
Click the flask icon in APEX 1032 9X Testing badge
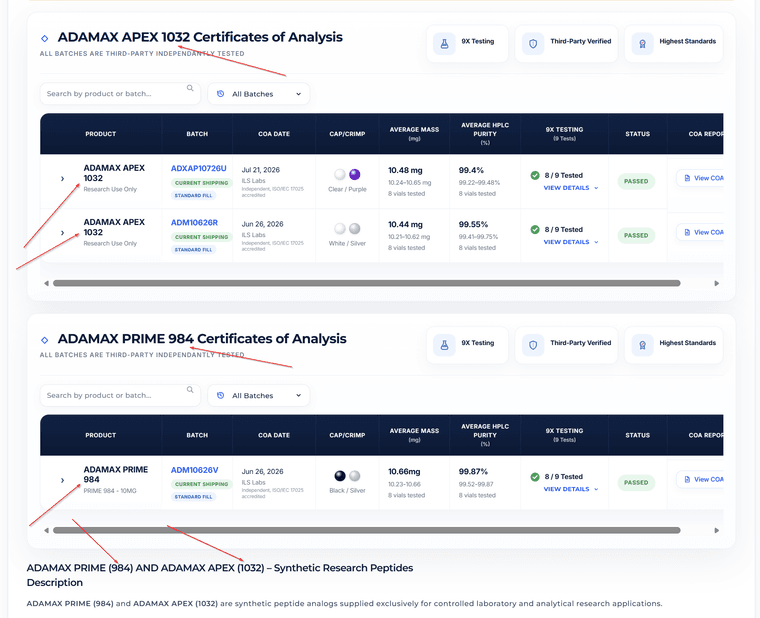444,44
